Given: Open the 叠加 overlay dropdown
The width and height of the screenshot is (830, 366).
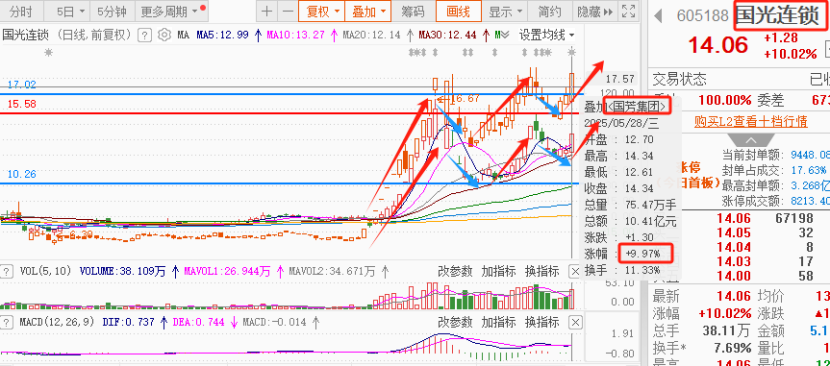Looking at the screenshot, I should tap(368, 11).
